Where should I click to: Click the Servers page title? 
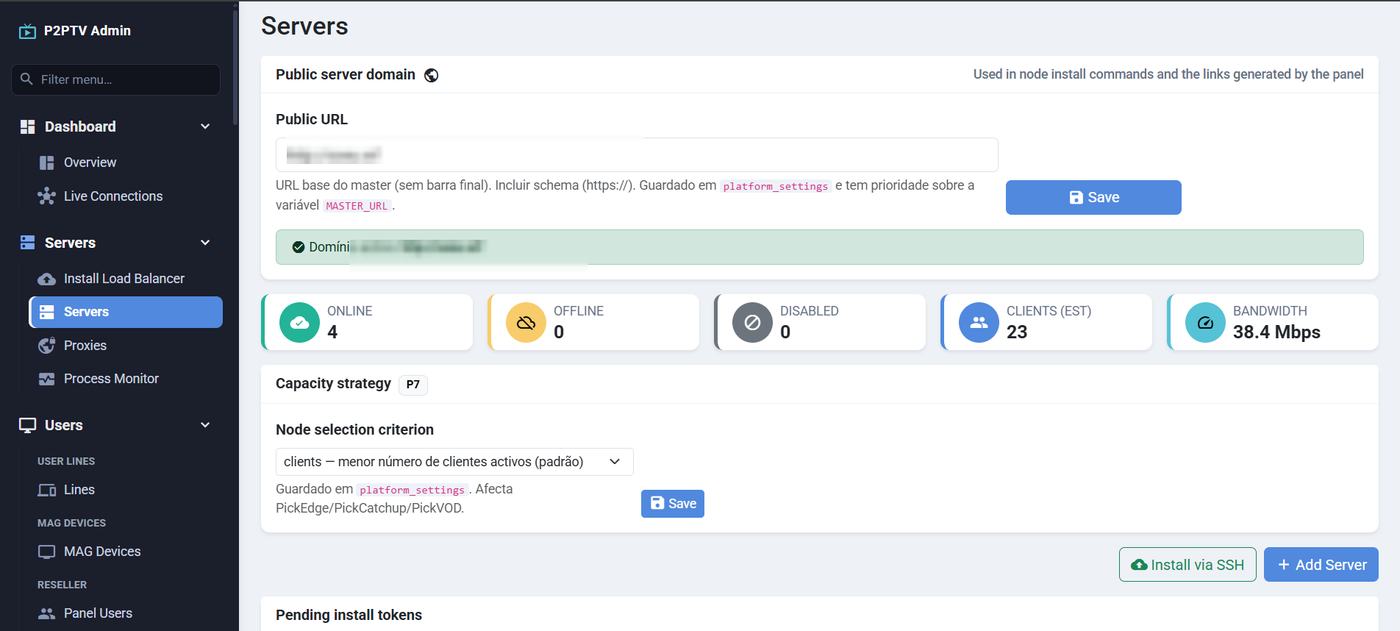click(x=305, y=26)
